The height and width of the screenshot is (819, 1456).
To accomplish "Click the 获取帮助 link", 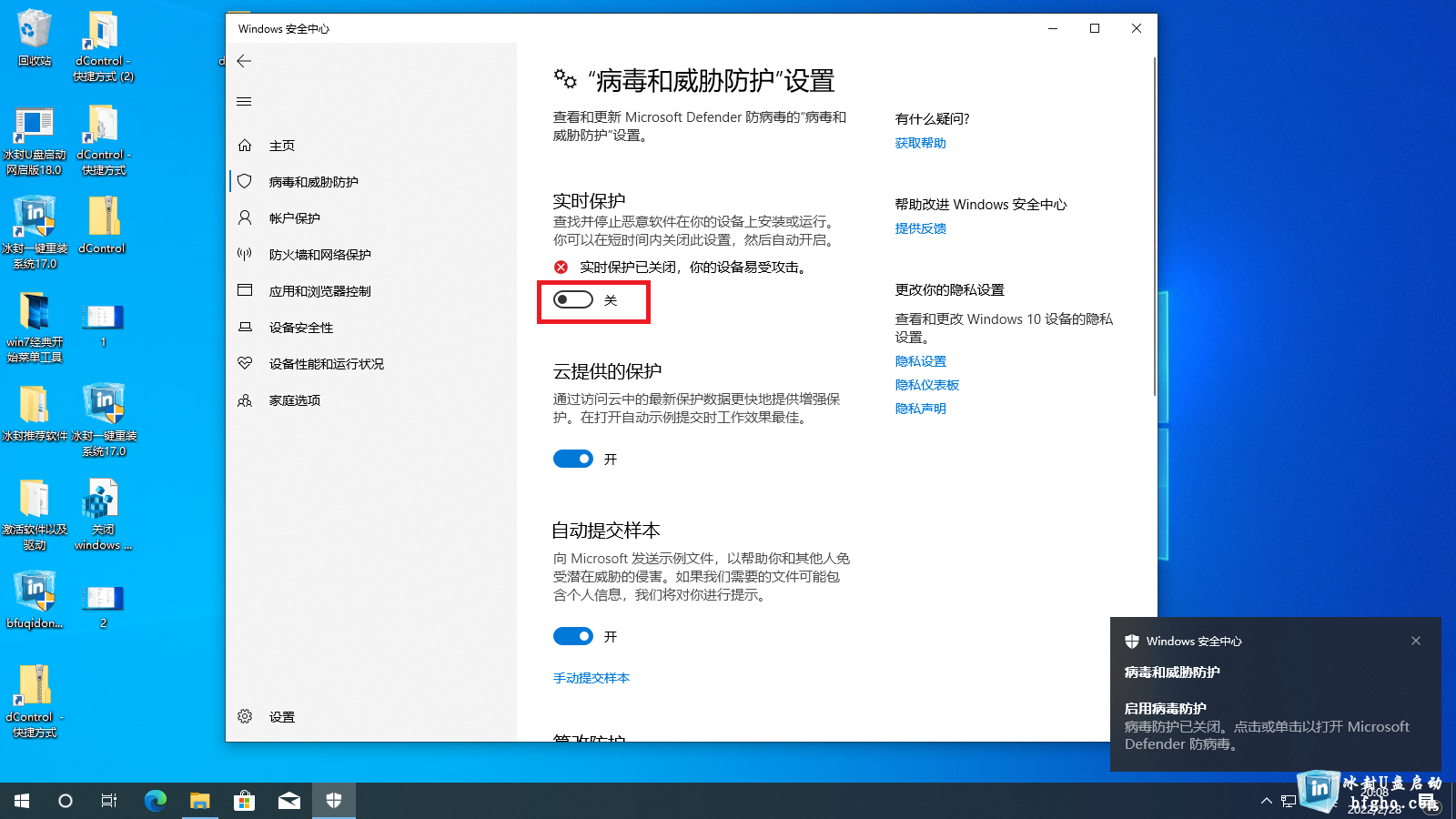I will click(920, 143).
